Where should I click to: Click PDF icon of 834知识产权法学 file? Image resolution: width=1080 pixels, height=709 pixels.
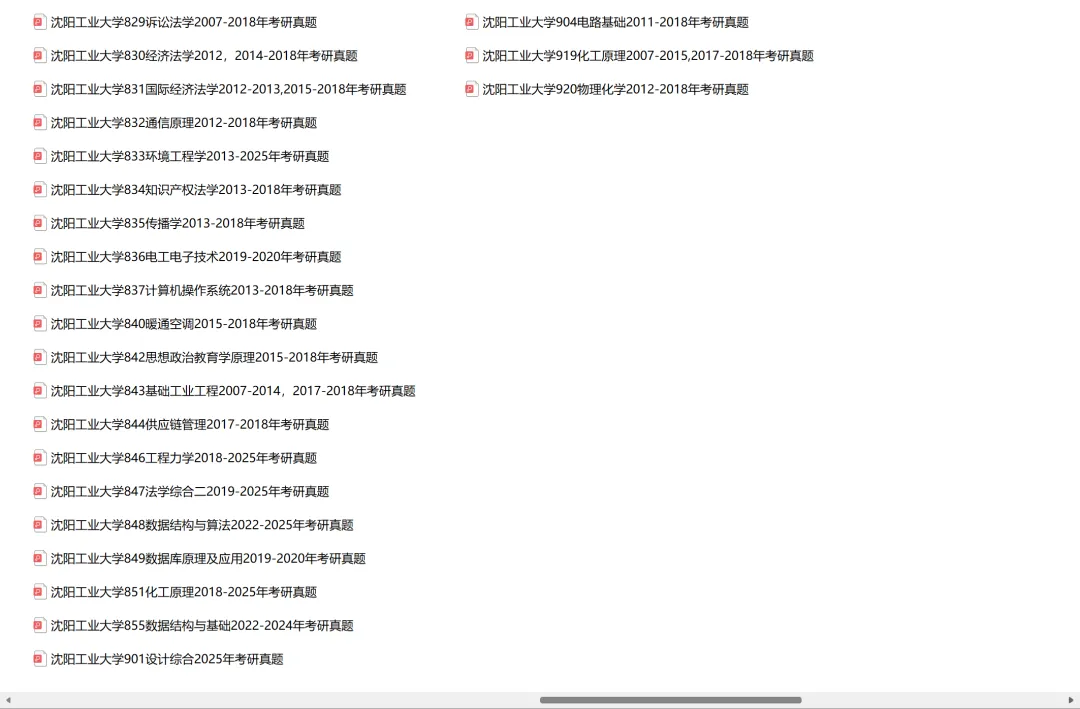[x=40, y=189]
